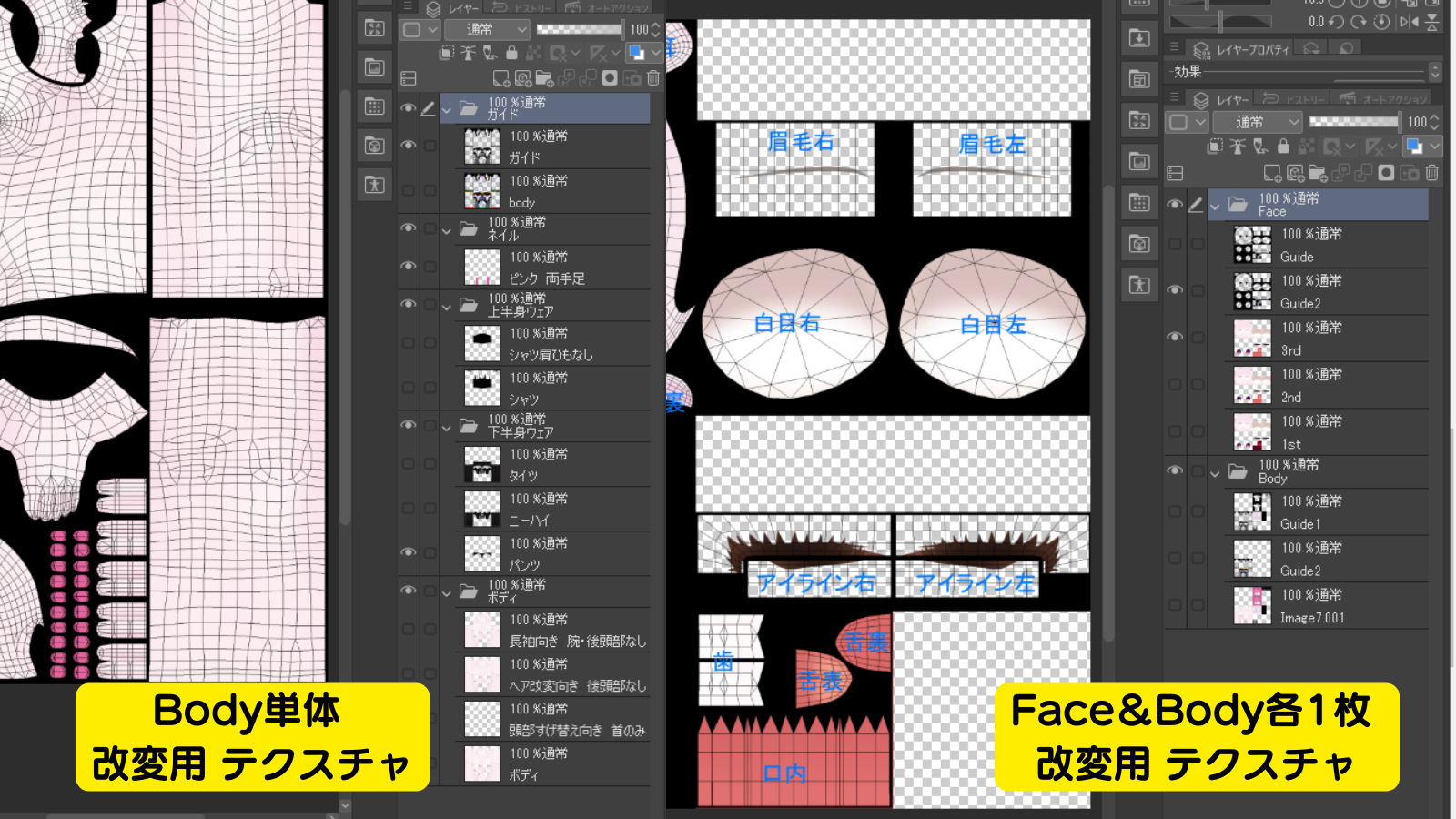Lock the layer with the padlock icon
This screenshot has height=819, width=1456.
[512, 53]
